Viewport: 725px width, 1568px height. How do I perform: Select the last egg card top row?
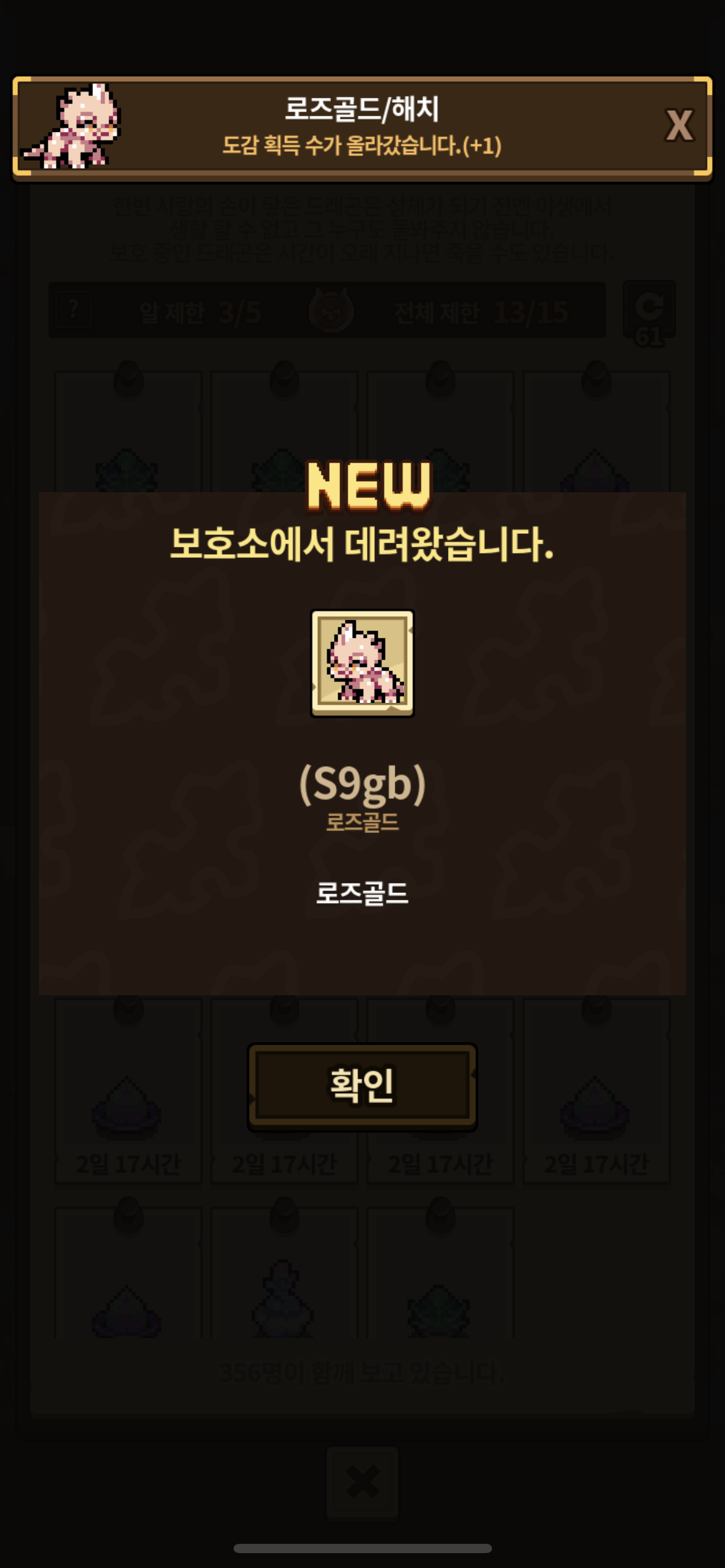pyautogui.click(x=597, y=432)
